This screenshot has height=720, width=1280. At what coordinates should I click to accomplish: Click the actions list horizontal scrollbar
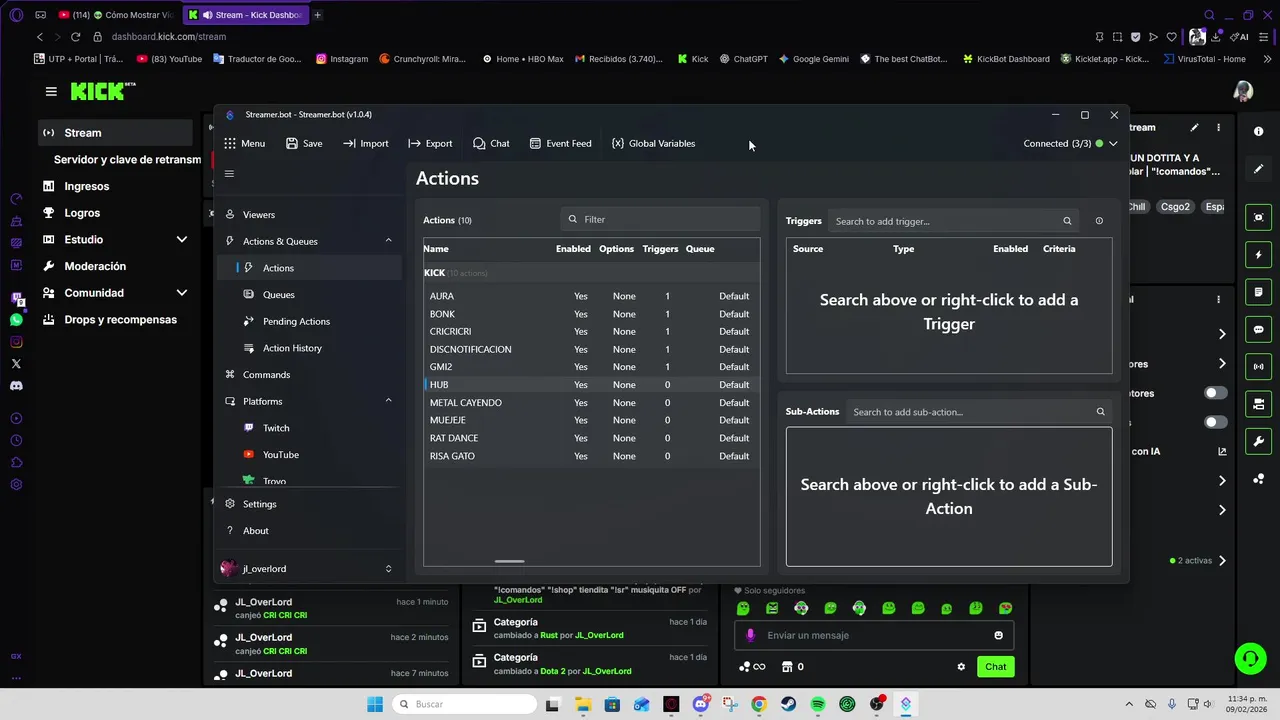point(509,562)
